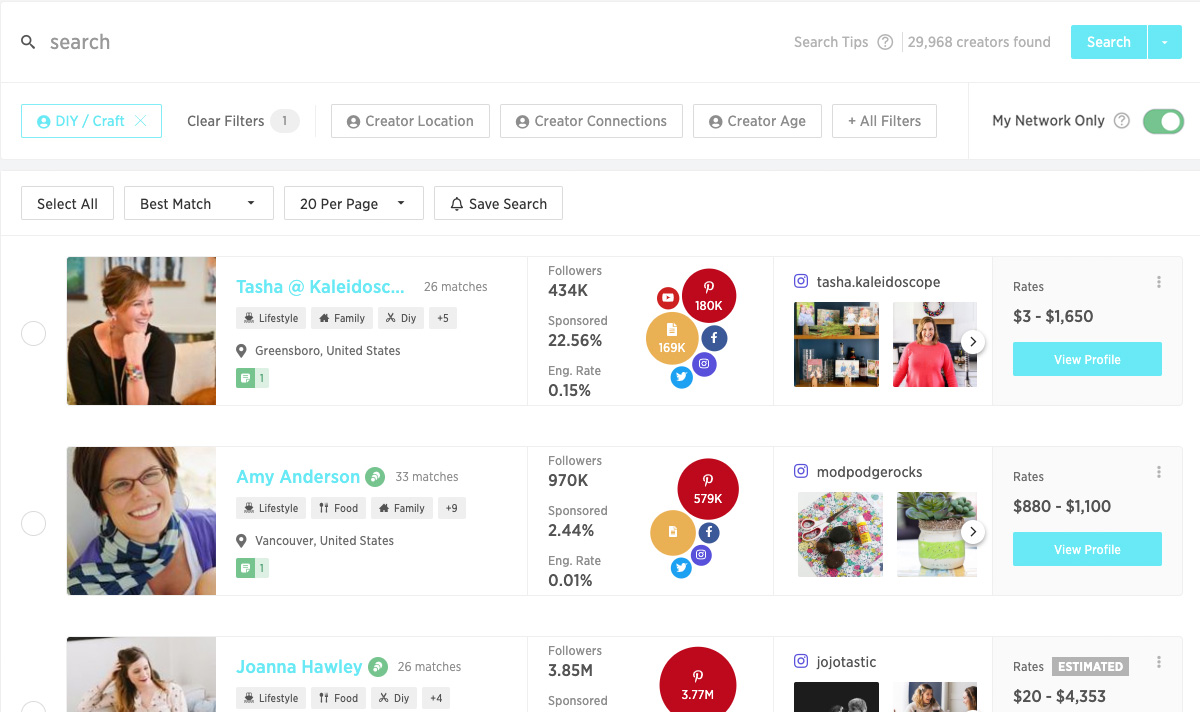Open Creator Location filter
This screenshot has width=1200, height=712.
(410, 121)
